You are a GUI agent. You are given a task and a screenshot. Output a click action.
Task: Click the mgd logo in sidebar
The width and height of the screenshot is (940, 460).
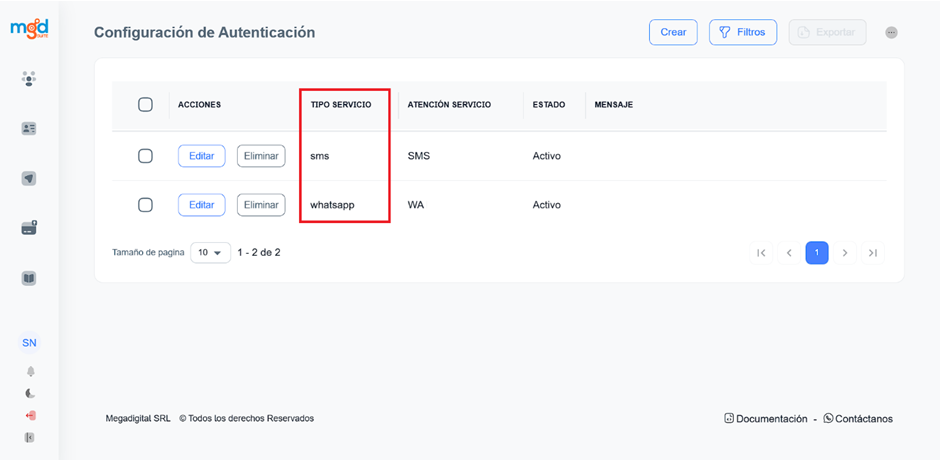[x=29, y=29]
